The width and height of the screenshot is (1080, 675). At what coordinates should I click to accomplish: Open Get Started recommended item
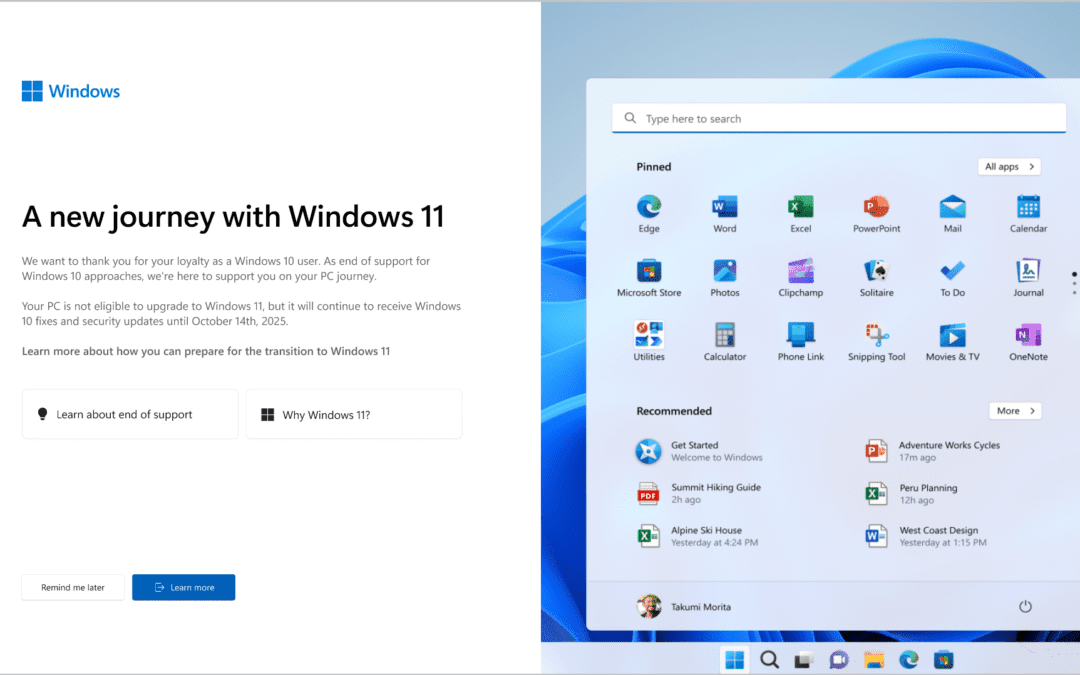pos(699,451)
